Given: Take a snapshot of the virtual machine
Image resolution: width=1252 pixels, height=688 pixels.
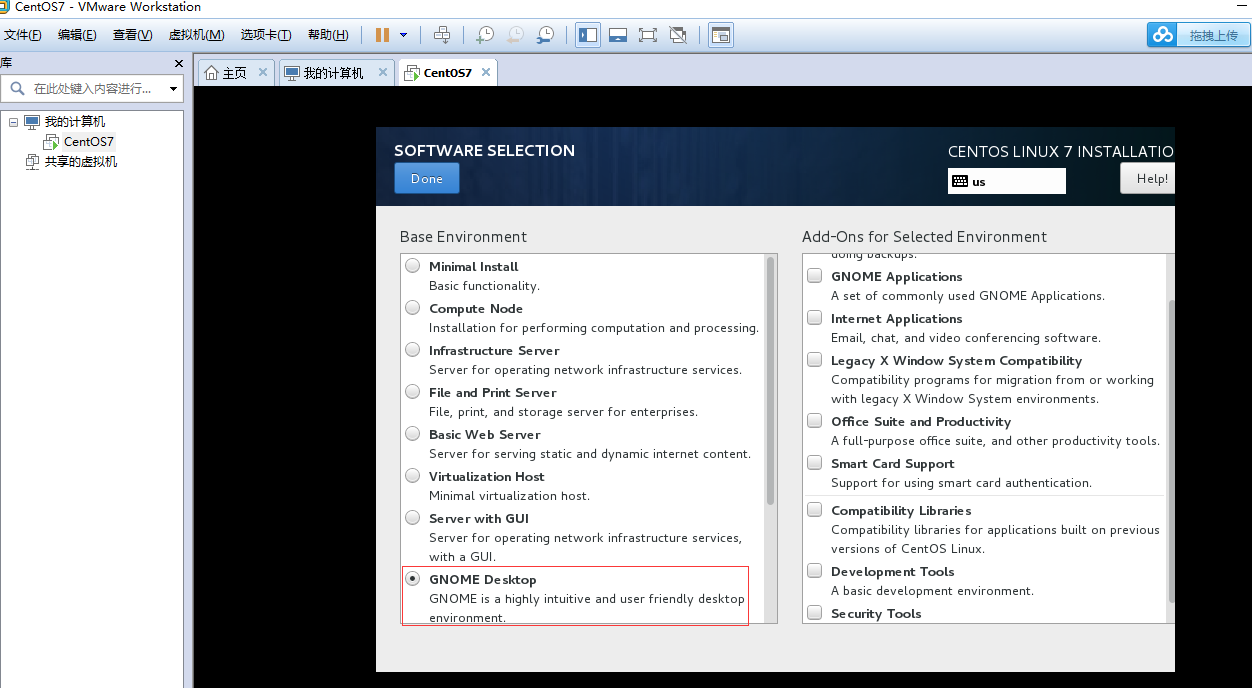Looking at the screenshot, I should (x=484, y=35).
